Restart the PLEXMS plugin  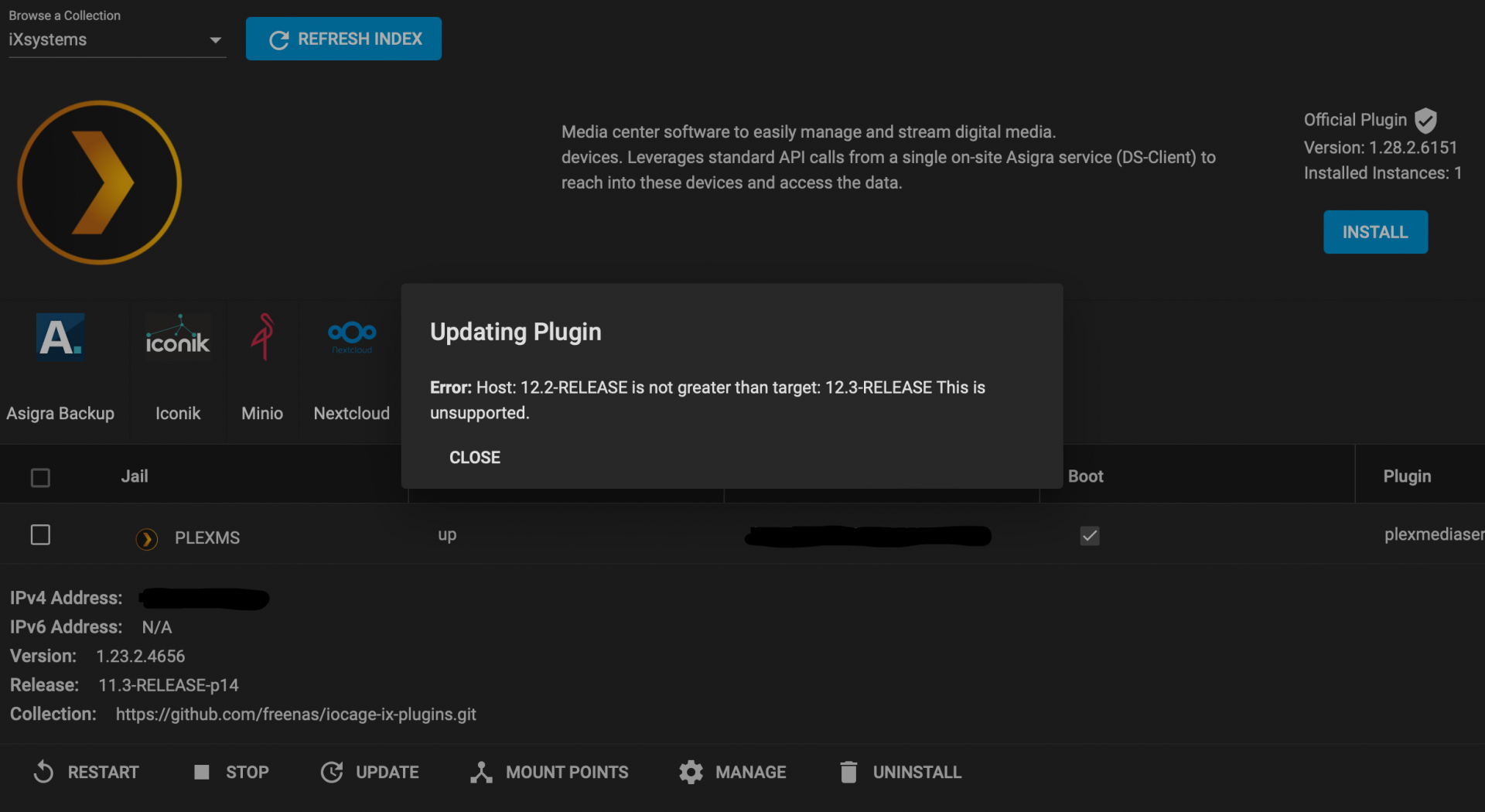tap(87, 772)
